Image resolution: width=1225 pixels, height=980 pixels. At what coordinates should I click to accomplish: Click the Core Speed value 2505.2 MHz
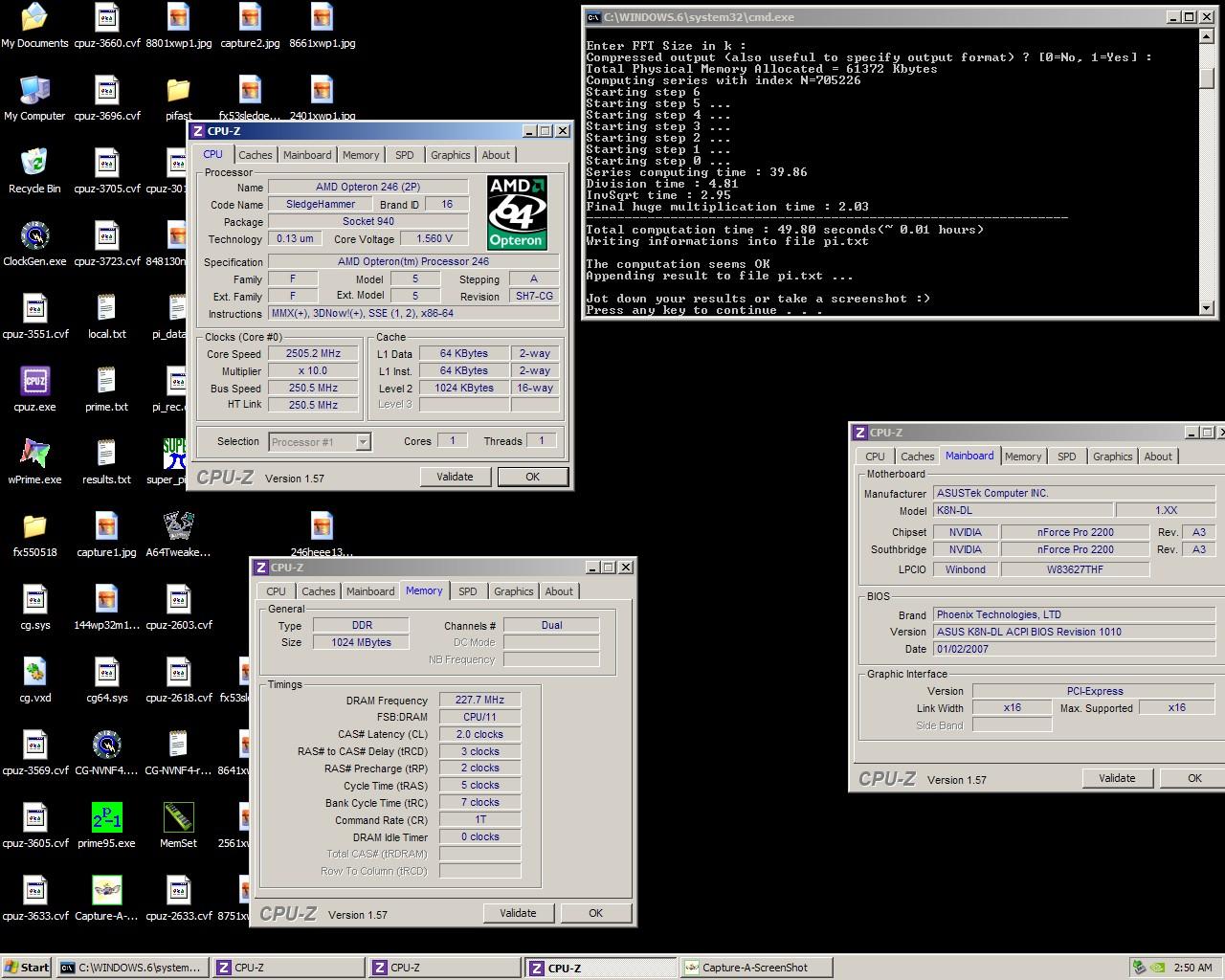pos(313,353)
